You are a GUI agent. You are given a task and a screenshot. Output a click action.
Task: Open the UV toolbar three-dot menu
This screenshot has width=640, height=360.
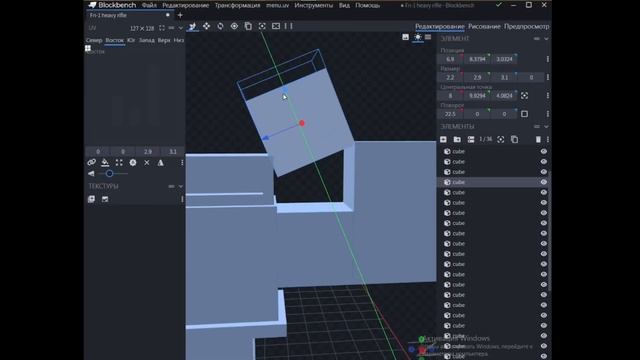[x=182, y=162]
